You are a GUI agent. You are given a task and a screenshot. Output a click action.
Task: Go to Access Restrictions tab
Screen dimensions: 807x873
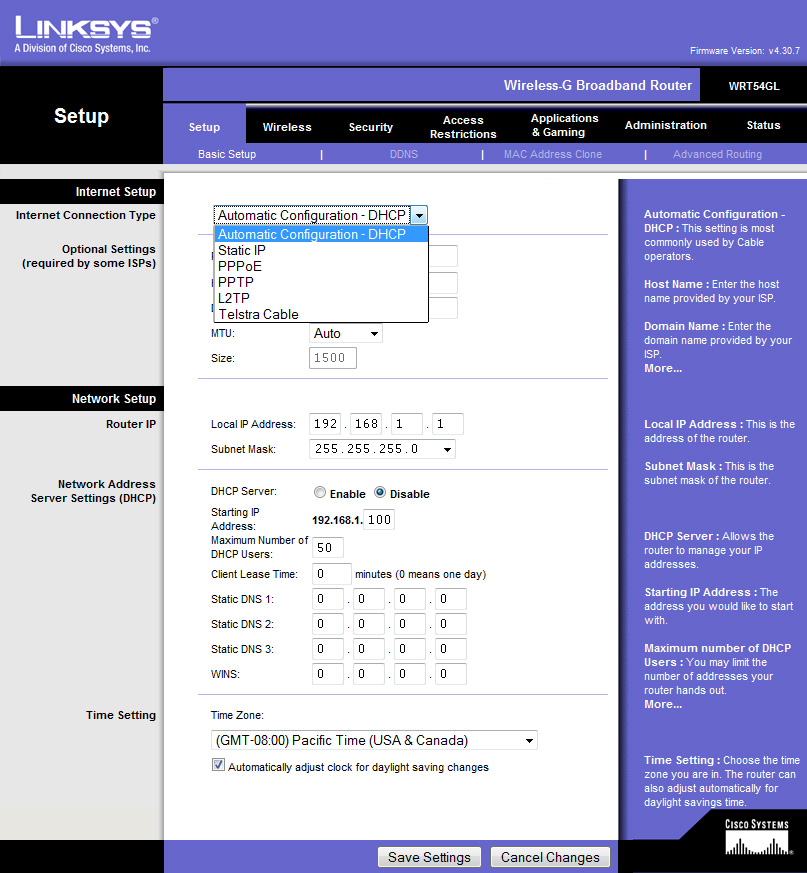(x=463, y=127)
